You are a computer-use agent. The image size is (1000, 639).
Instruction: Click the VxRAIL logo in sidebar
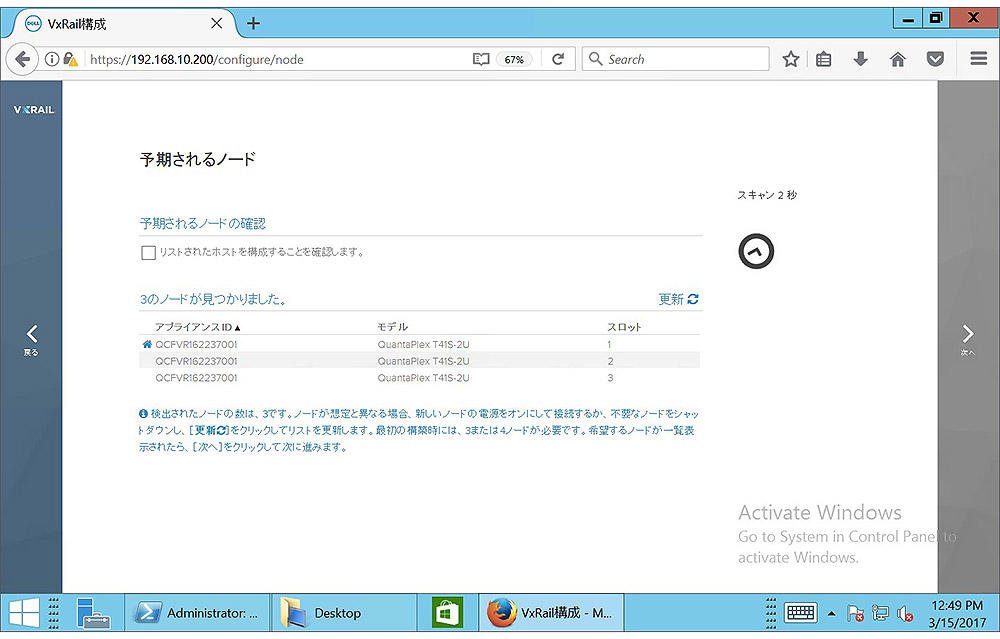[x=34, y=110]
